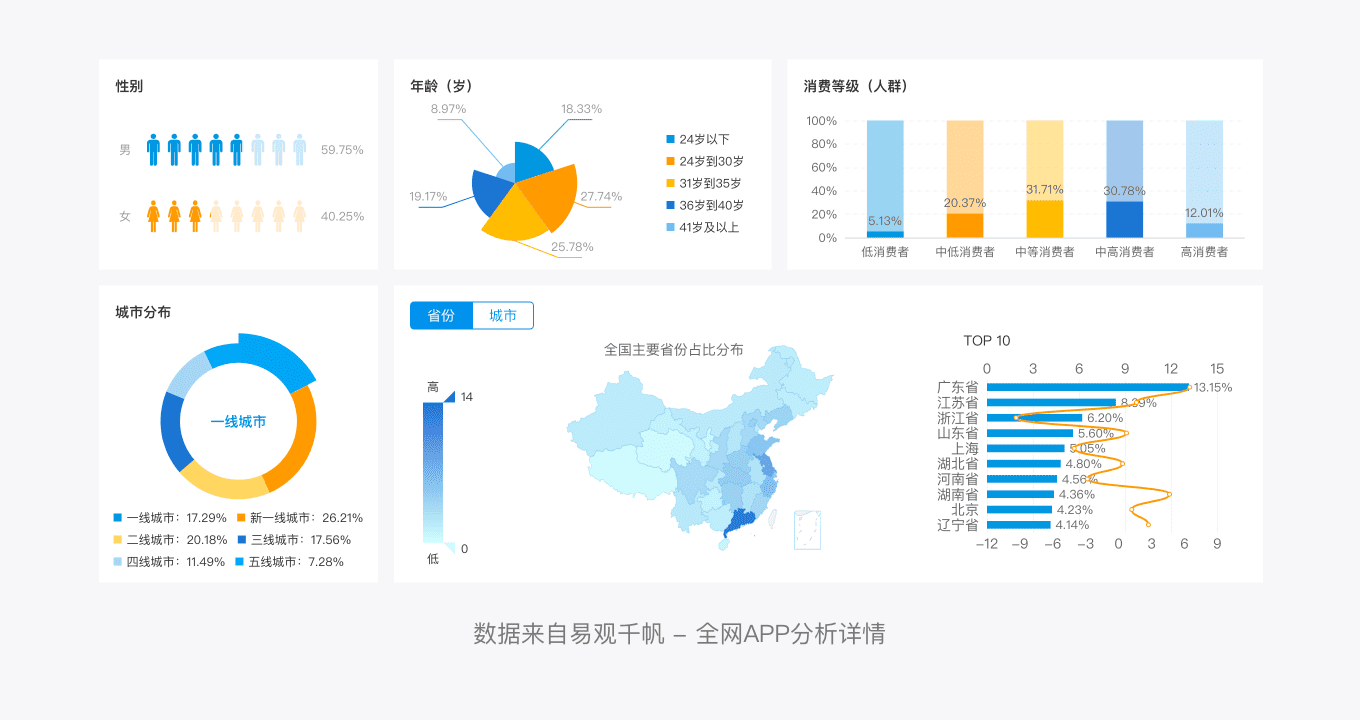Select the 新一线城市 legend swatch
1360x720 pixels.
(241, 518)
